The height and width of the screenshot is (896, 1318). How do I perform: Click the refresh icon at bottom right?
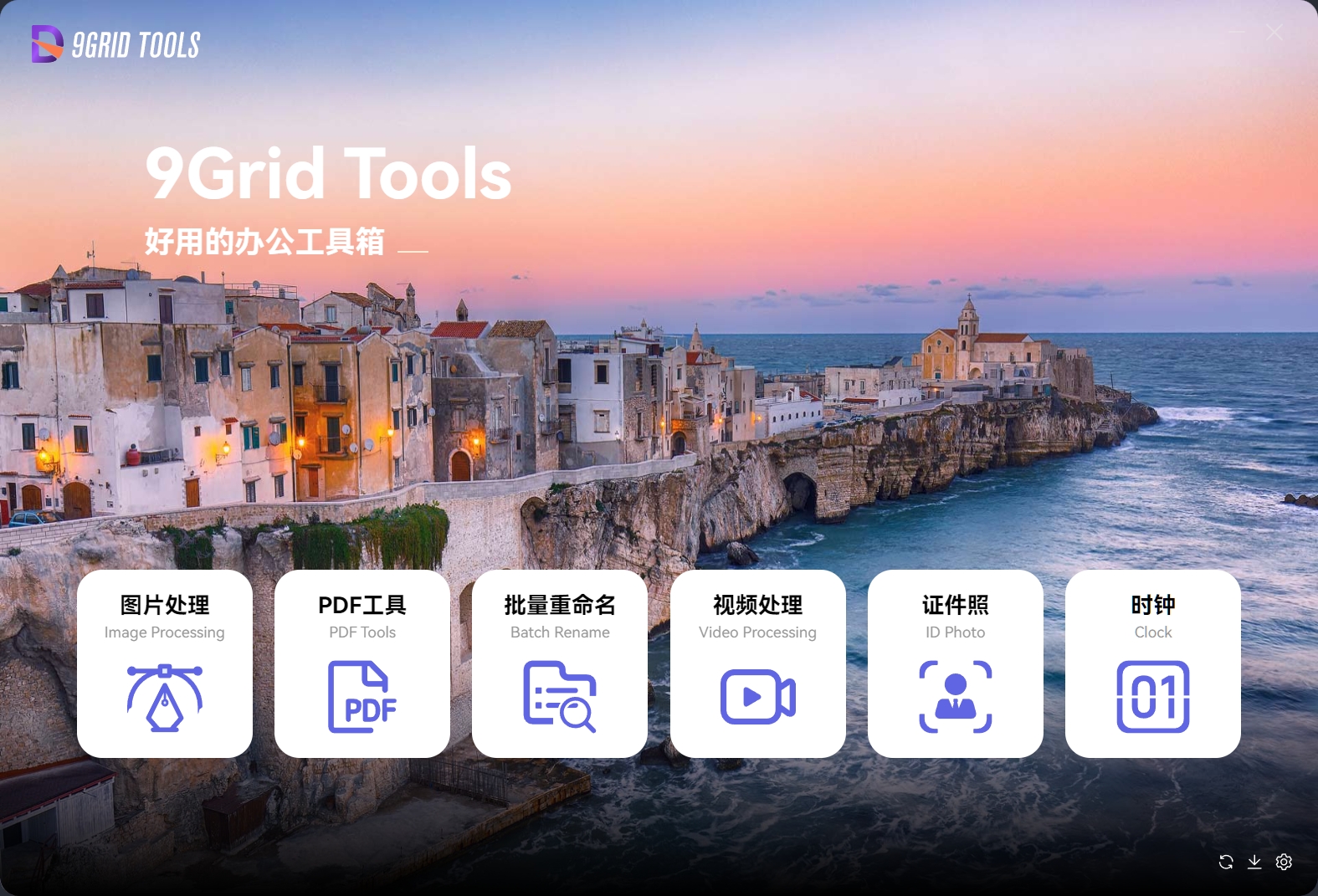(x=1226, y=862)
